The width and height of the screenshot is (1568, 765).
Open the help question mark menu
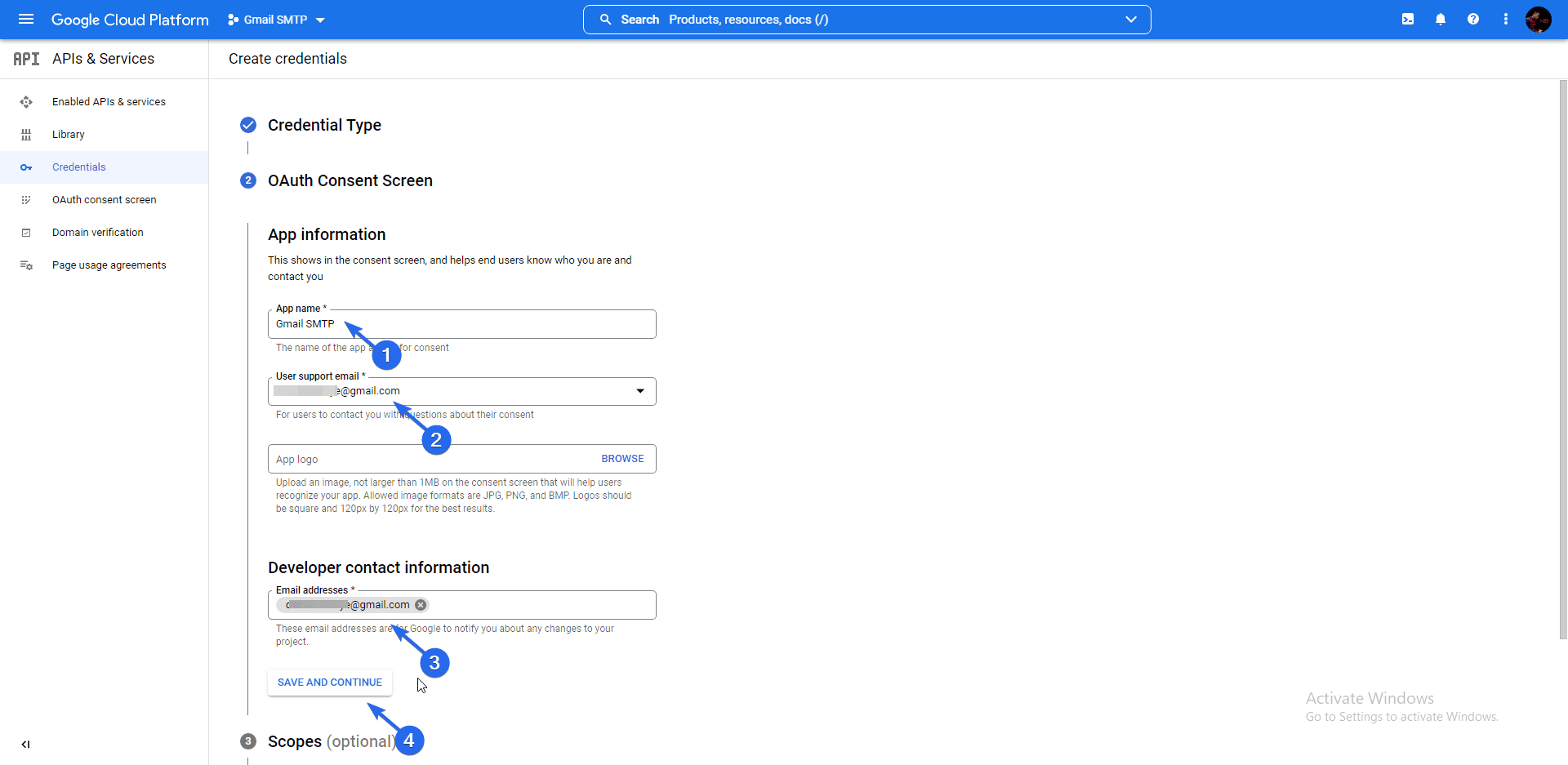[x=1473, y=19]
